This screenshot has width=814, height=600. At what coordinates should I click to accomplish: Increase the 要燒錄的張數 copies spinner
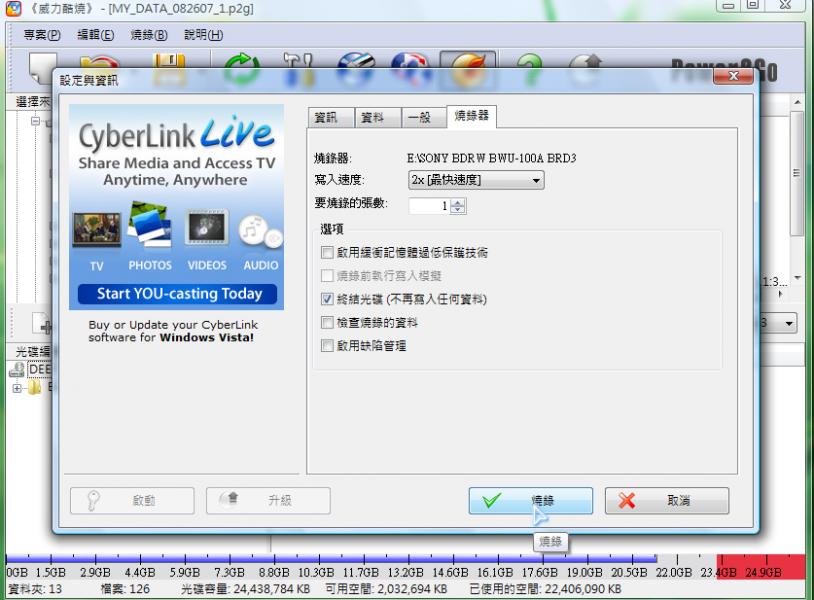459,201
